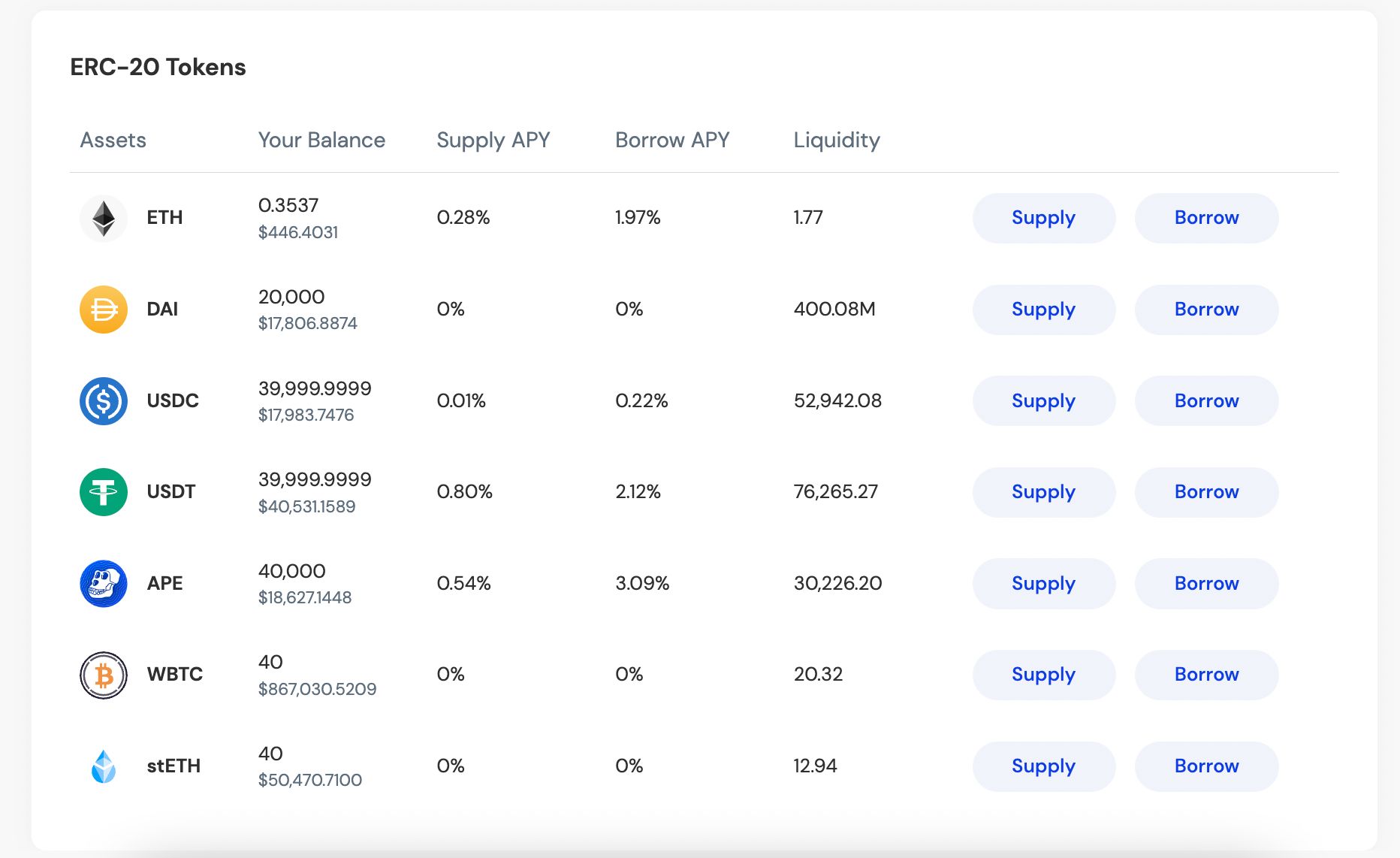Click the Supply APY column header
This screenshot has height=858, width=1400.
tap(493, 140)
